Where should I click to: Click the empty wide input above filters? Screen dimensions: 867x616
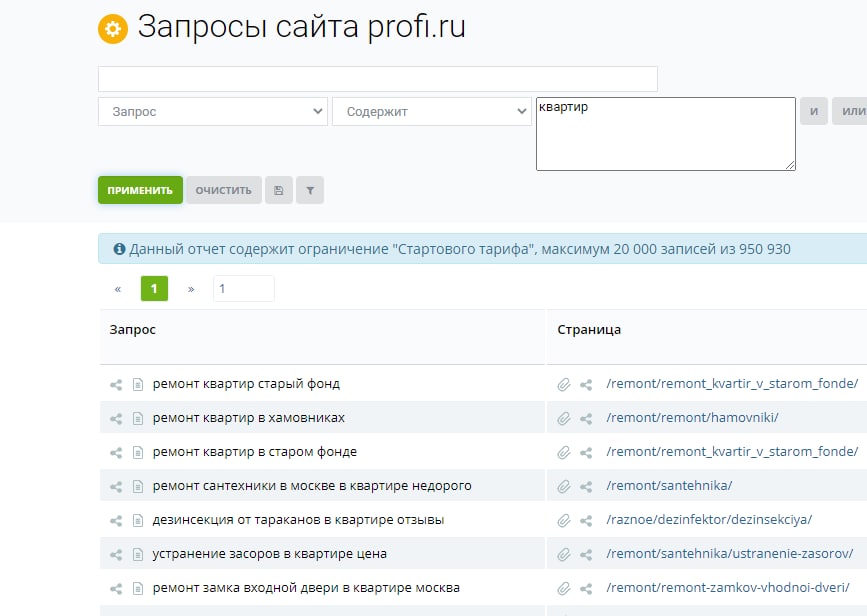coord(378,79)
